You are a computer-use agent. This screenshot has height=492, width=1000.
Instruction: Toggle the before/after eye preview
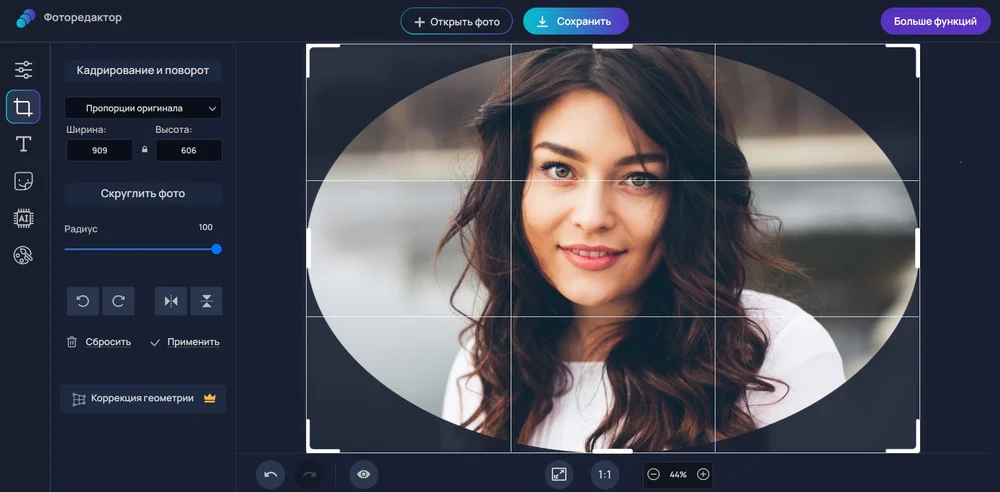tap(364, 475)
